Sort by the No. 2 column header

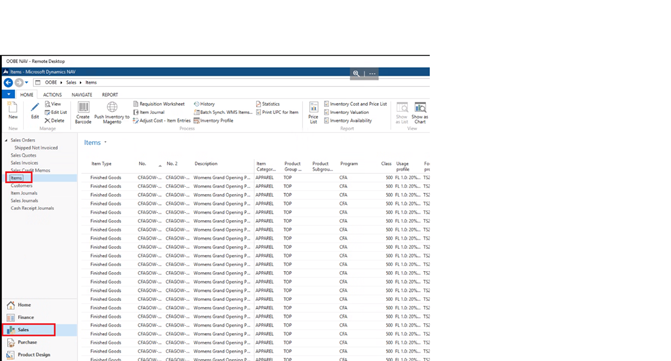(x=172, y=164)
